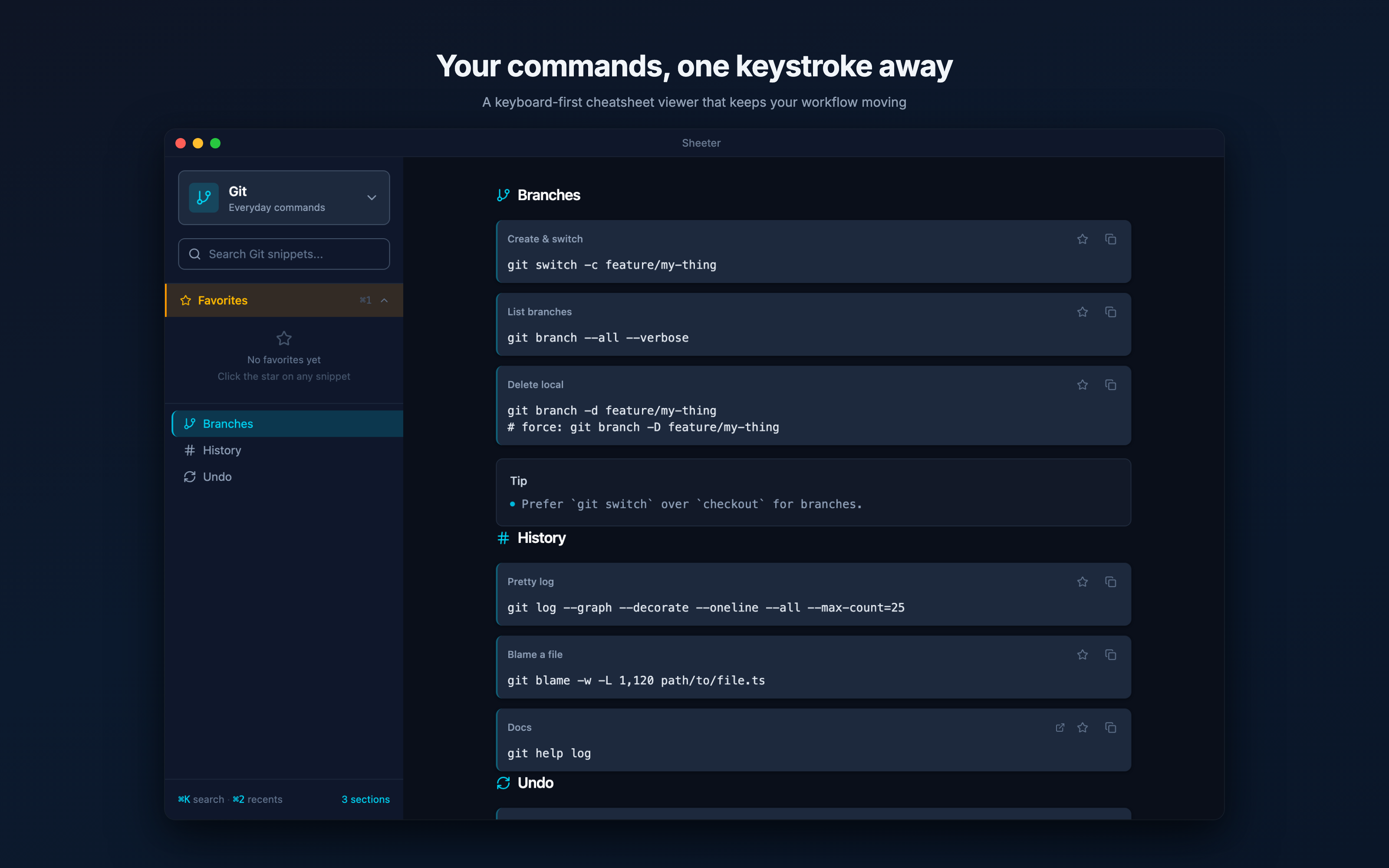Screen dimensions: 1389x868
Task: Toggle favorite star on 'List branches' snippet
Action: pyautogui.click(x=1082, y=312)
